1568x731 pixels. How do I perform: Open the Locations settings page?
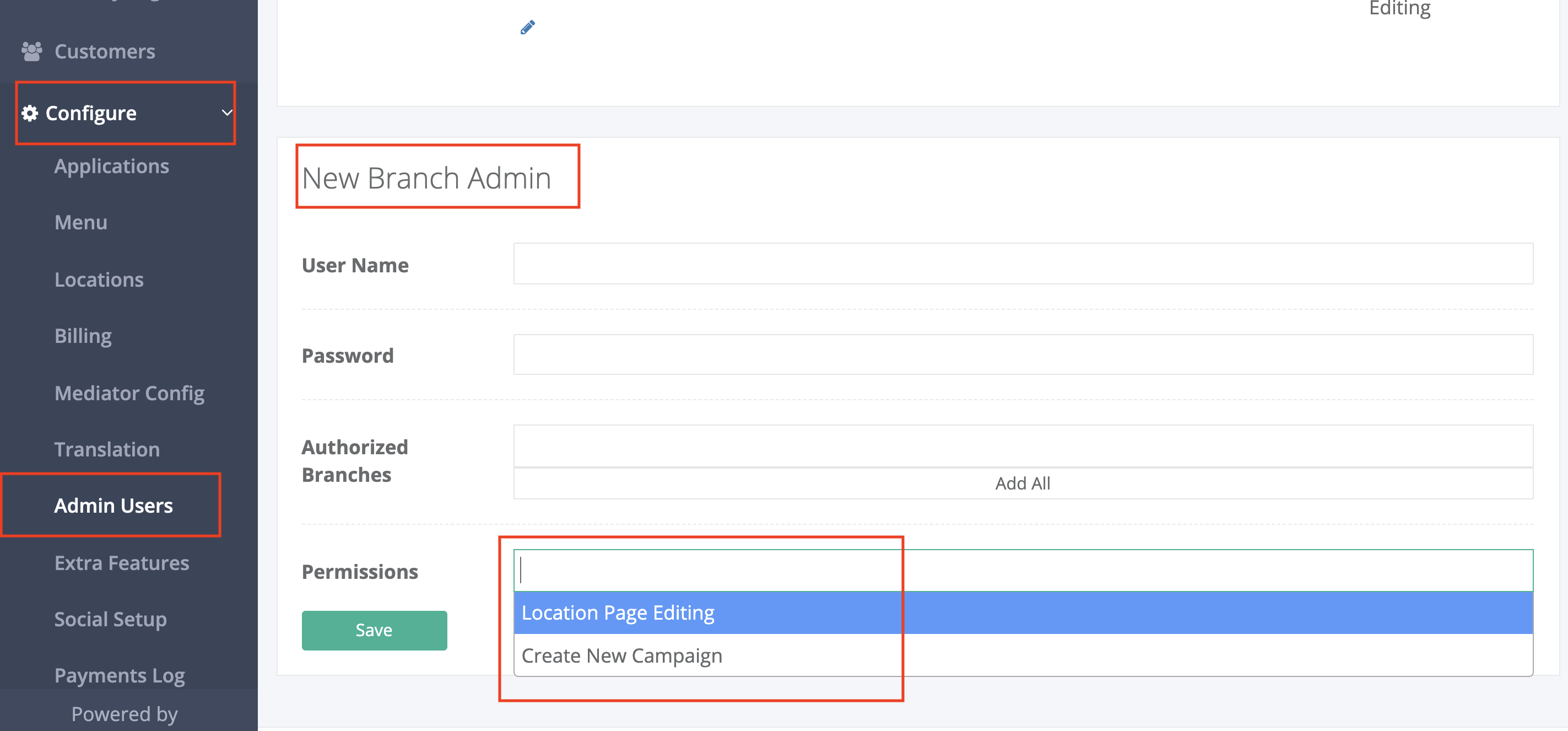click(99, 279)
